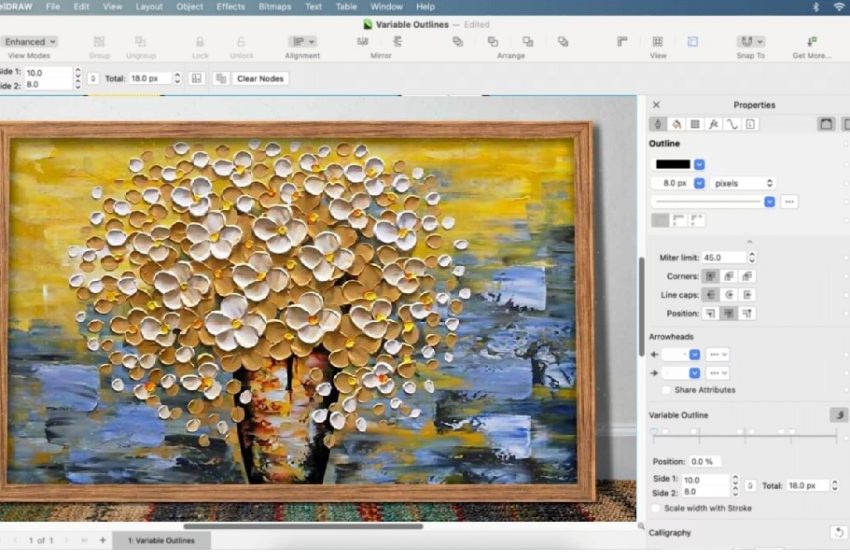Toggle the grid view icon
The width and height of the screenshot is (850, 560).
point(658,42)
